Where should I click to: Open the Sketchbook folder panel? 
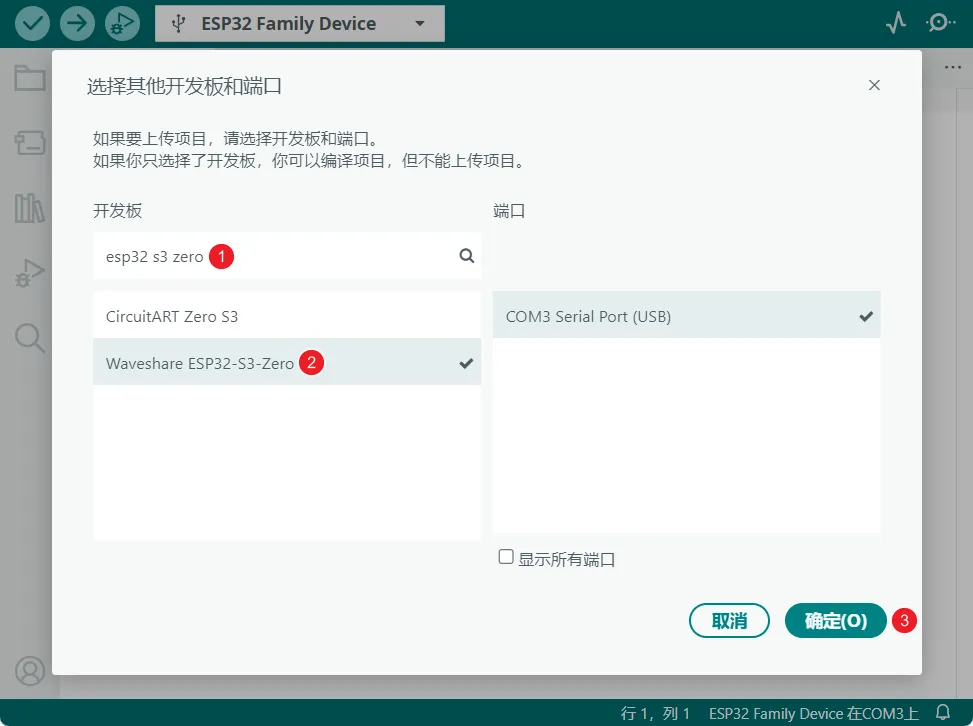pos(29,78)
